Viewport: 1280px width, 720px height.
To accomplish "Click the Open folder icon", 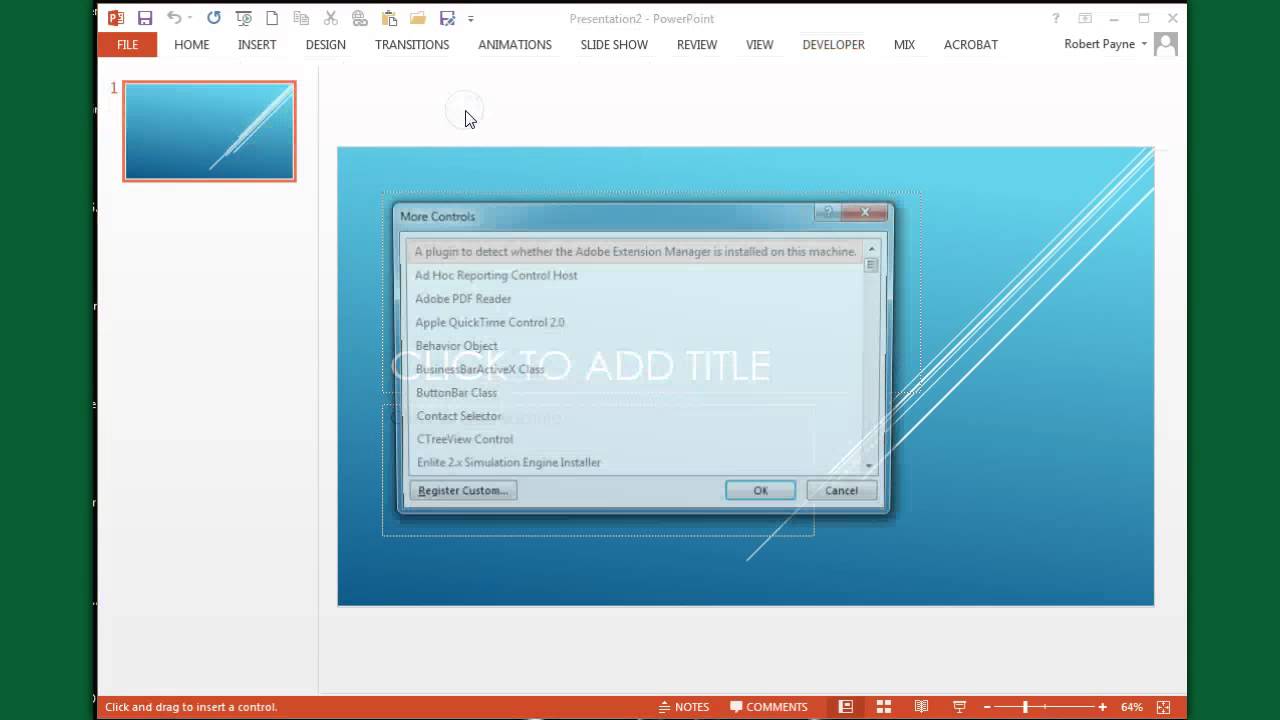I will tap(418, 18).
